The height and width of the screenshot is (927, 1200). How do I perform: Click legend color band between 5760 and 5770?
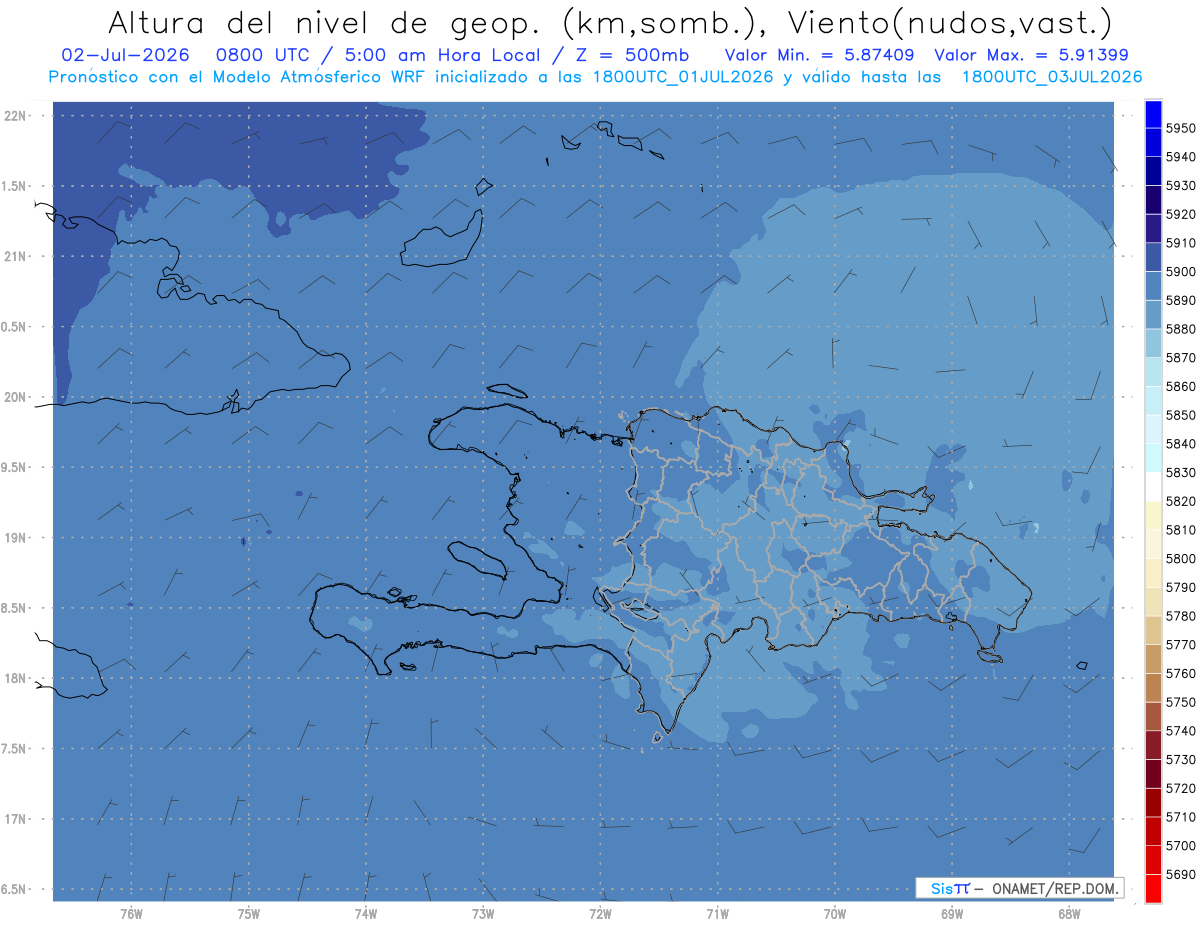pyautogui.click(x=1152, y=659)
